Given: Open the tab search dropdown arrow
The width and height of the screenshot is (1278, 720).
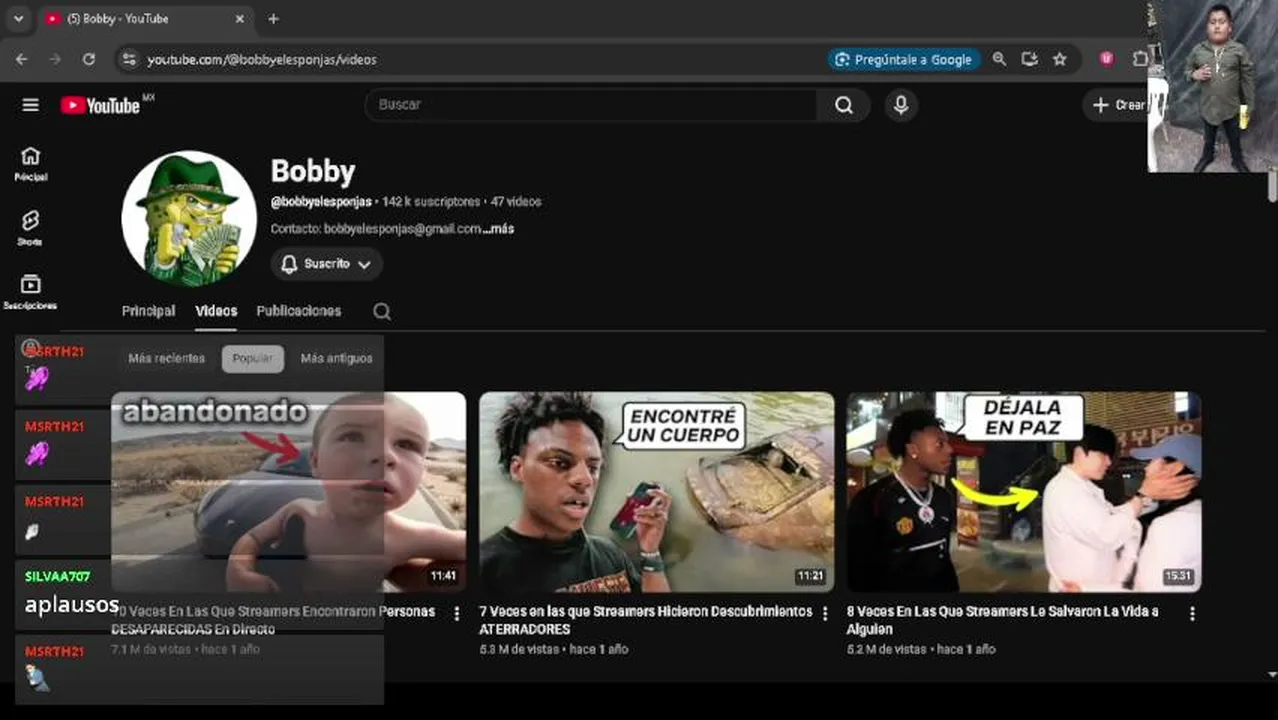Looking at the screenshot, I should [18, 18].
